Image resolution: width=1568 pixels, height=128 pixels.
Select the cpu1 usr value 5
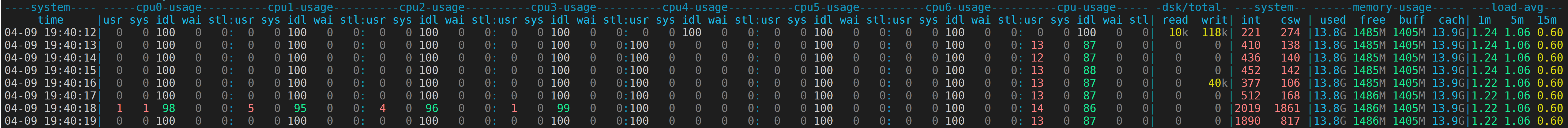251,108
